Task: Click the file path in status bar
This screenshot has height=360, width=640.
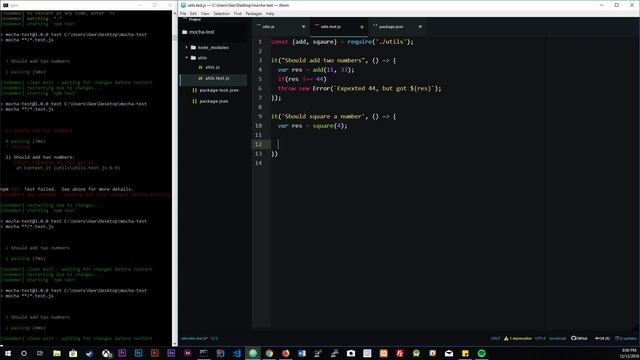Action: coord(194,338)
